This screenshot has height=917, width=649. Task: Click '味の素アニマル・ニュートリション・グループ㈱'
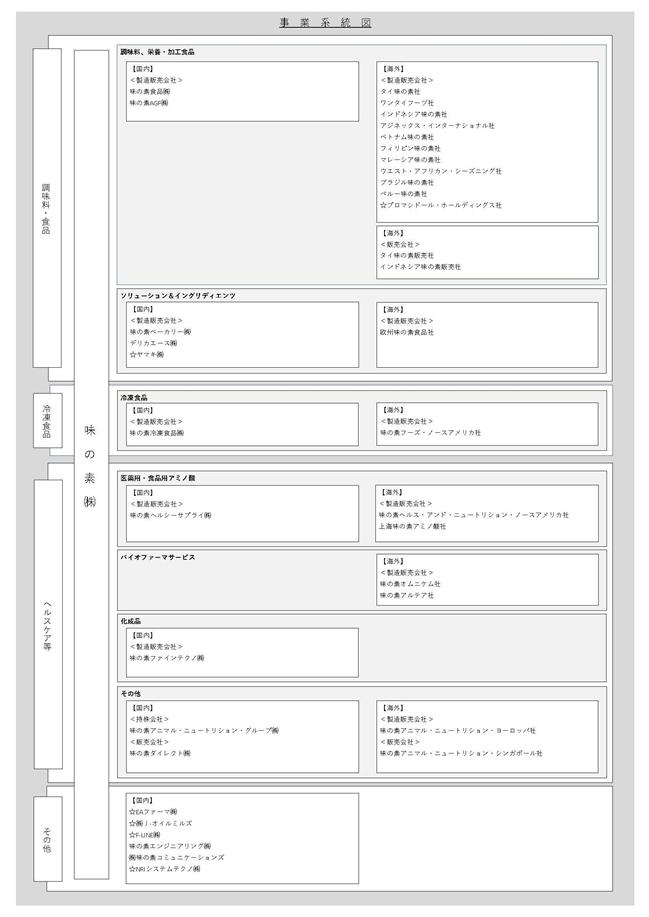click(x=205, y=730)
